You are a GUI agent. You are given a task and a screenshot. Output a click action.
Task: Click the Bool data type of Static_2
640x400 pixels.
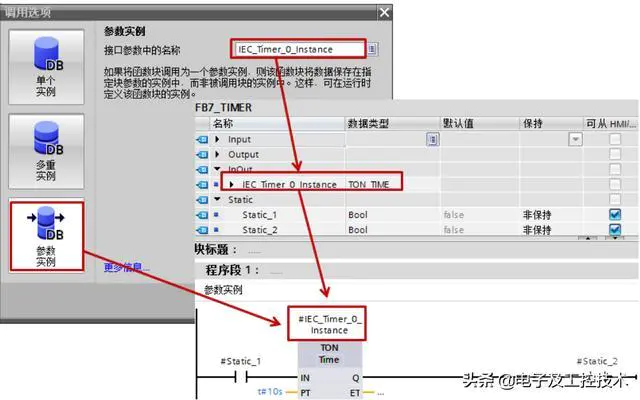click(358, 230)
